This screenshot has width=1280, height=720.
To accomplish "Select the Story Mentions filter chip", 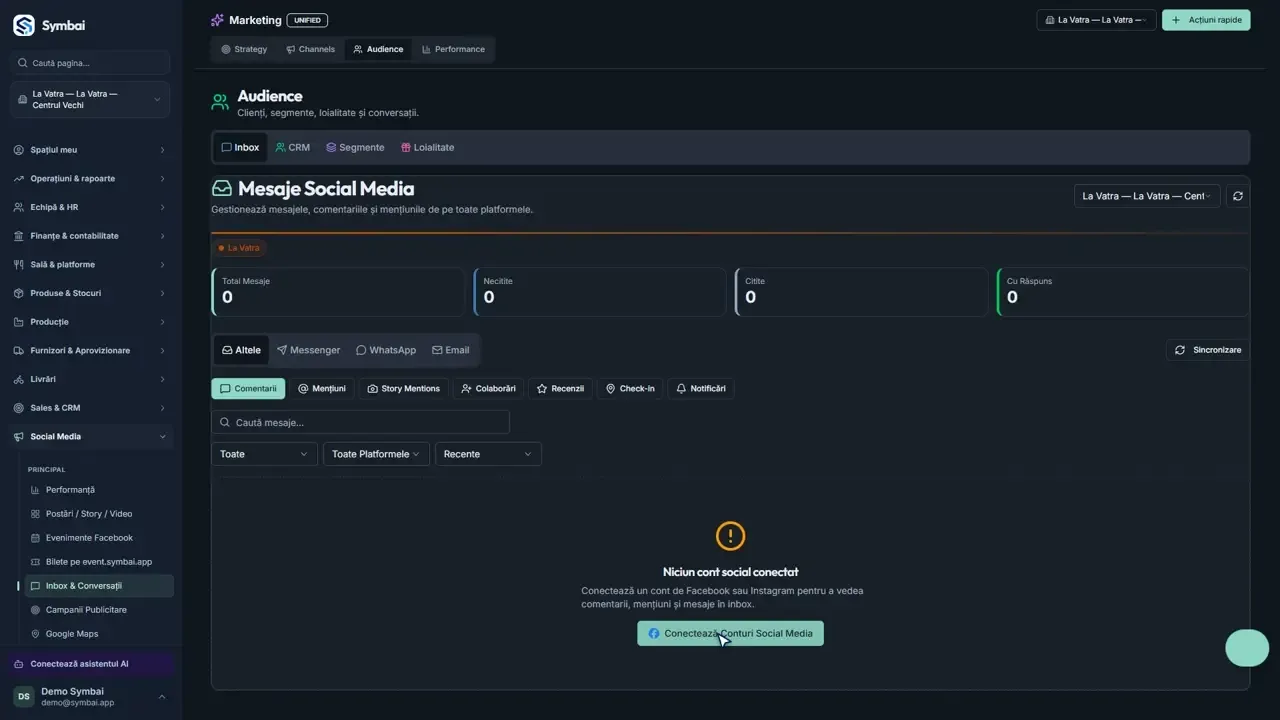I will 404,388.
